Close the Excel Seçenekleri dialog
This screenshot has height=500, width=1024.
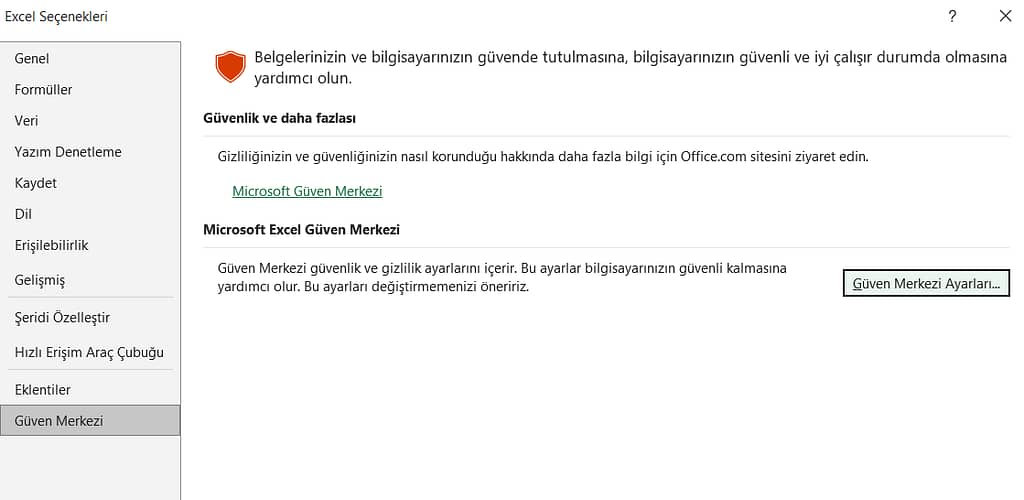1005,17
